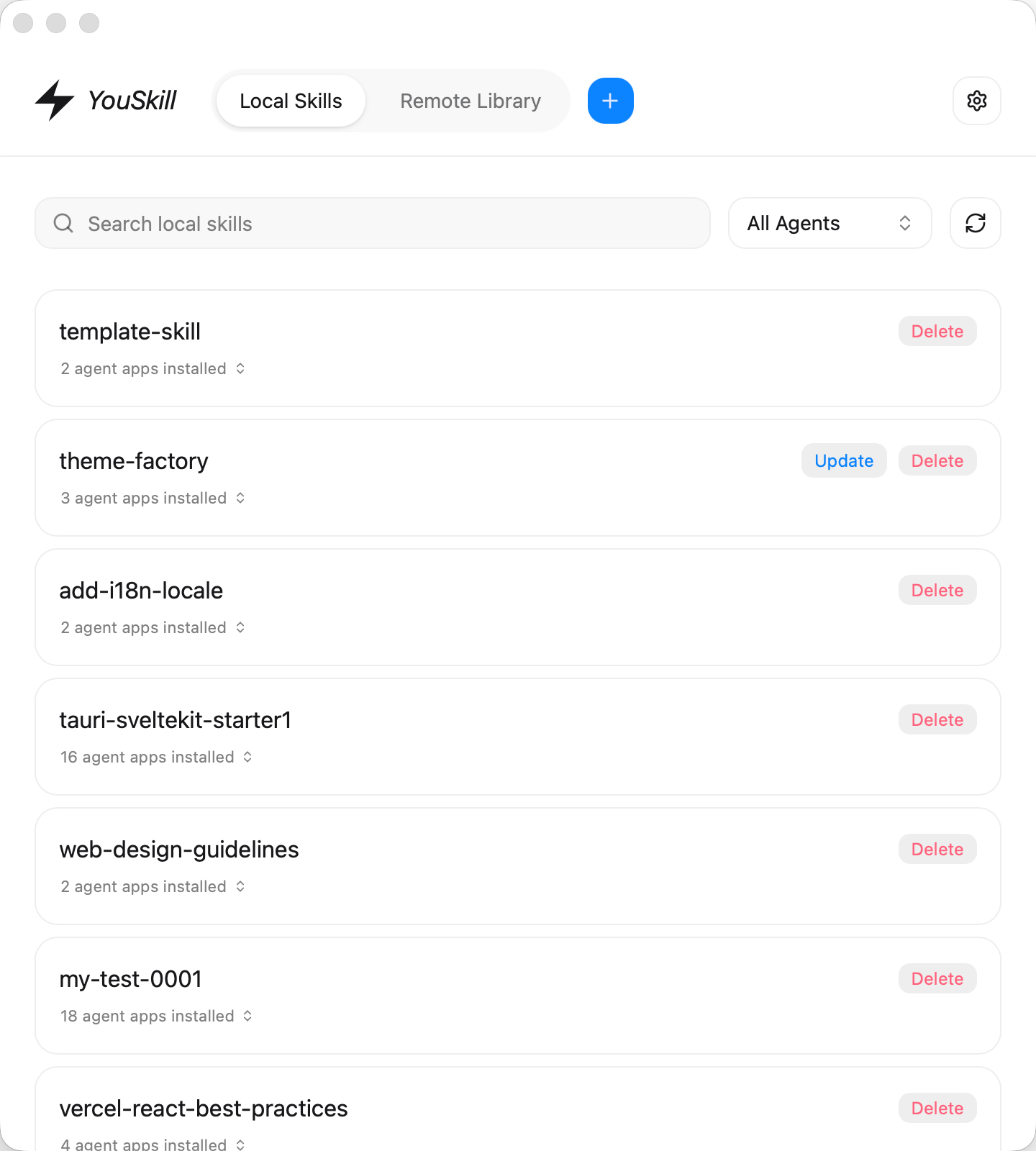Viewport: 1036px width, 1151px height.
Task: Delete the add-i18n-locale skill
Action: pos(937,590)
